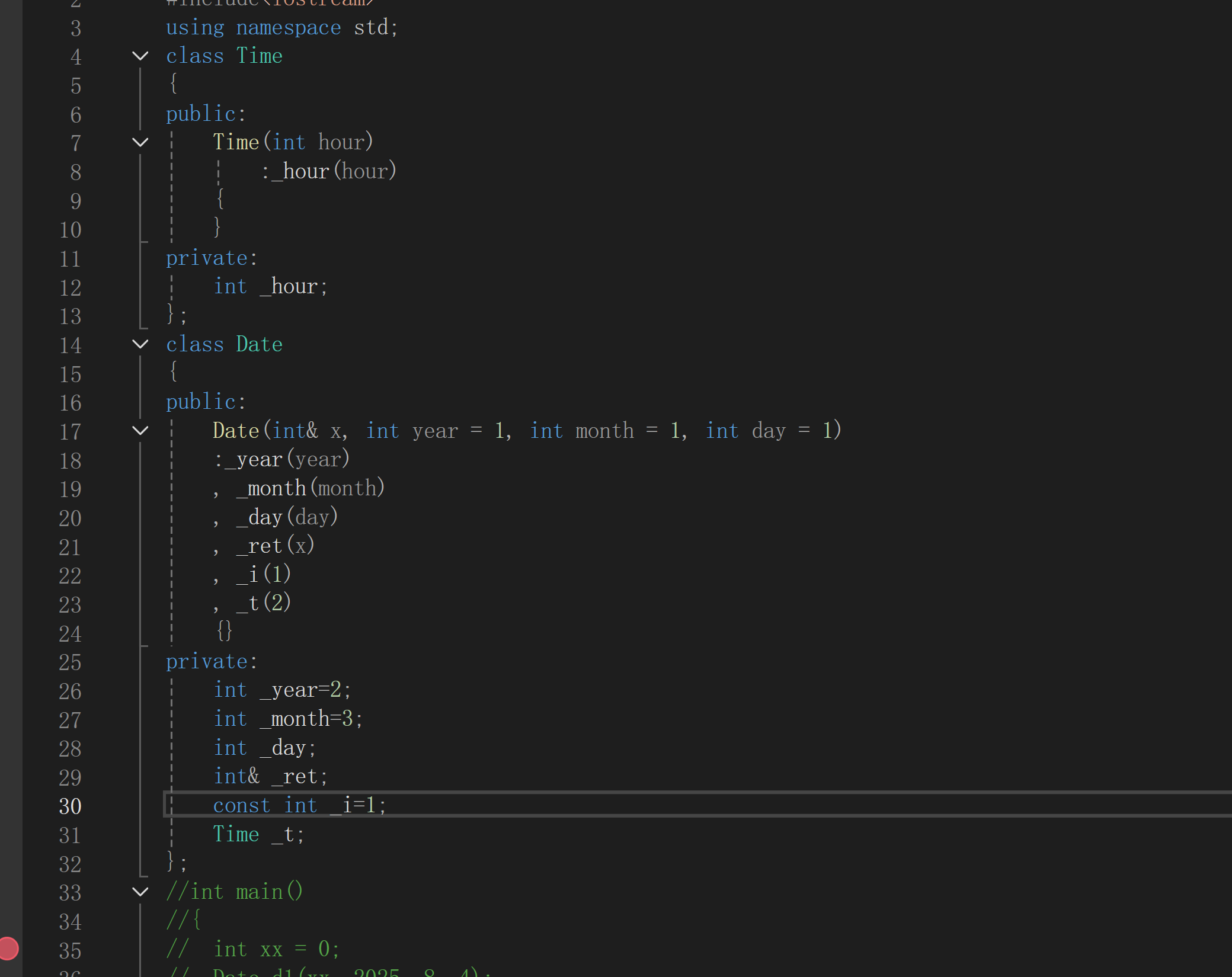1232x977 pixels.
Task: Click 'int _year=2;' declaration
Action: click(283, 690)
